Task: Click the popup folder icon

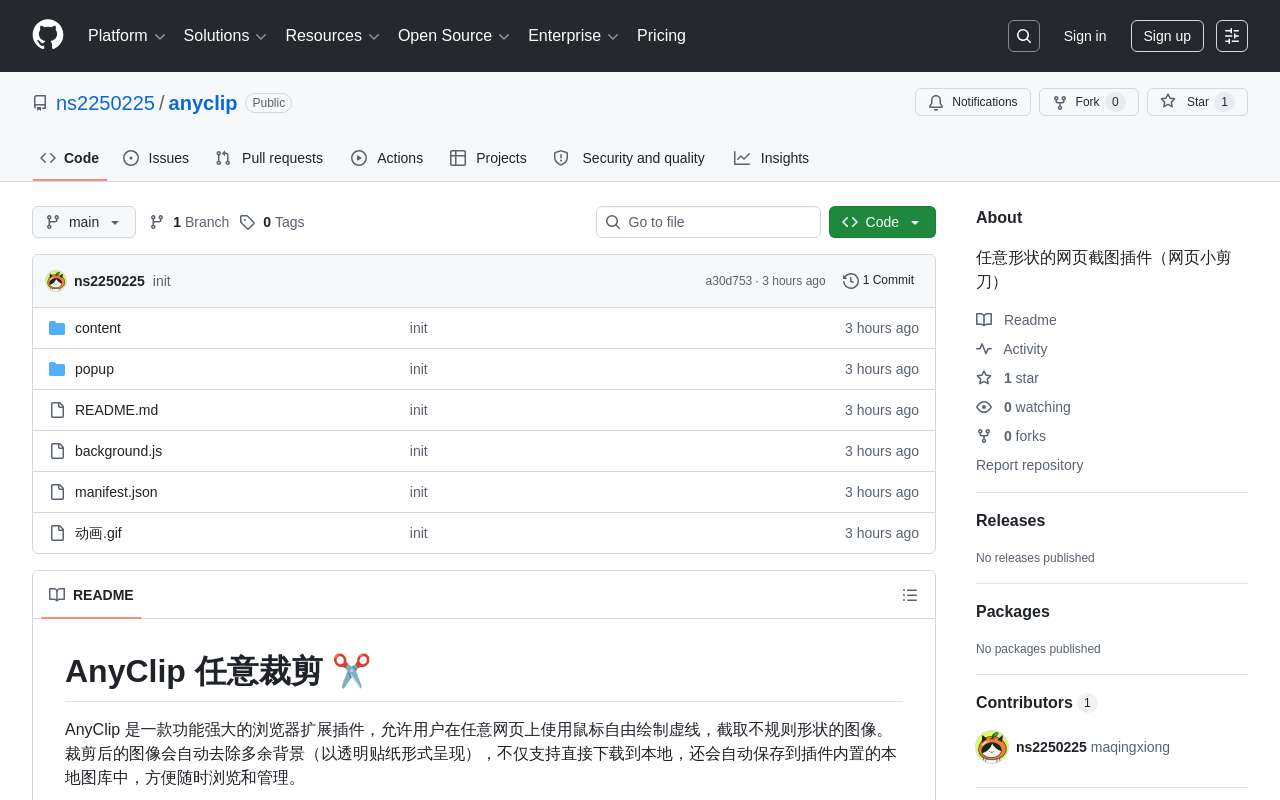Action: 57,369
